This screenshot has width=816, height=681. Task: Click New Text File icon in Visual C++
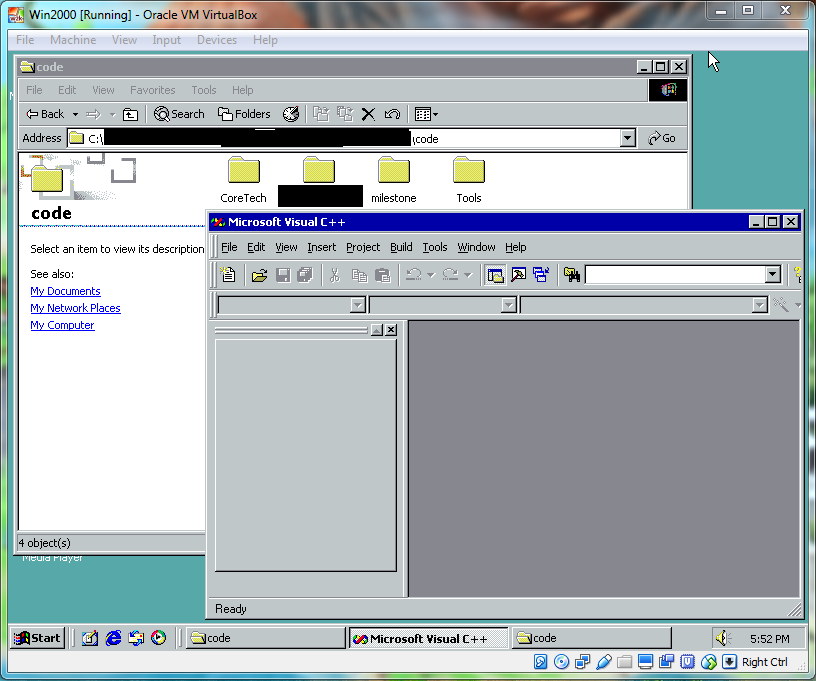[228, 275]
